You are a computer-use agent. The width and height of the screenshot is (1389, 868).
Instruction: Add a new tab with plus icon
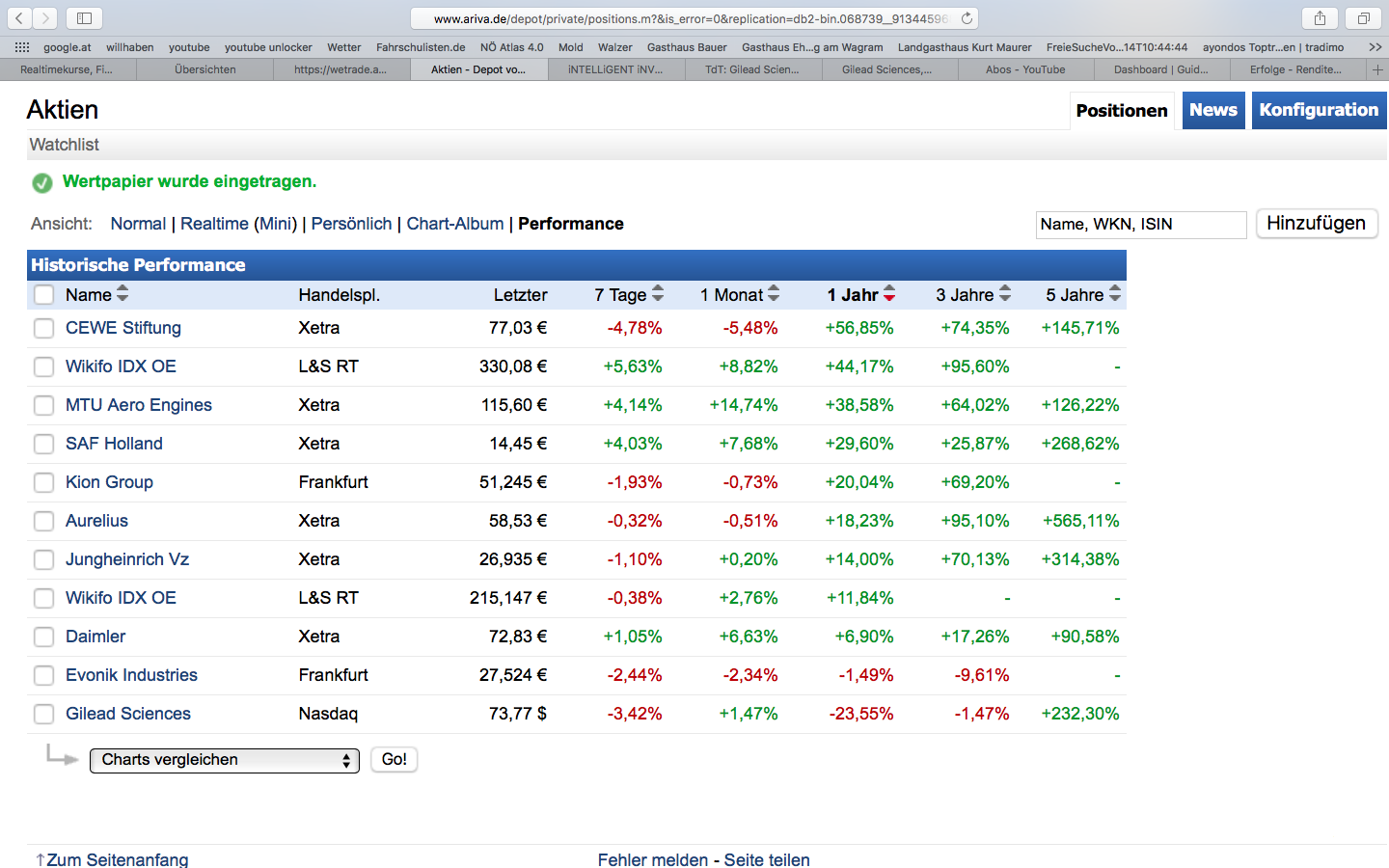(x=1377, y=69)
